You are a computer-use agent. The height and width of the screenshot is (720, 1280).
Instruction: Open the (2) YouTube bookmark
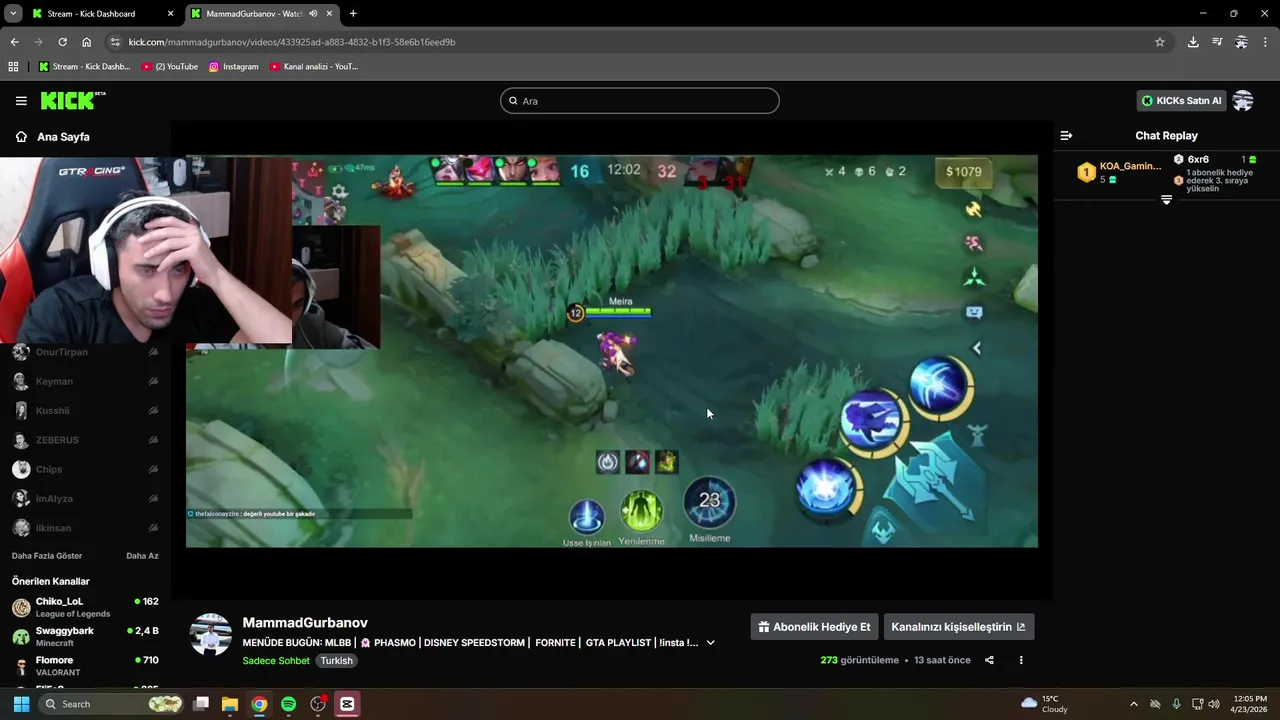pyautogui.click(x=169, y=67)
